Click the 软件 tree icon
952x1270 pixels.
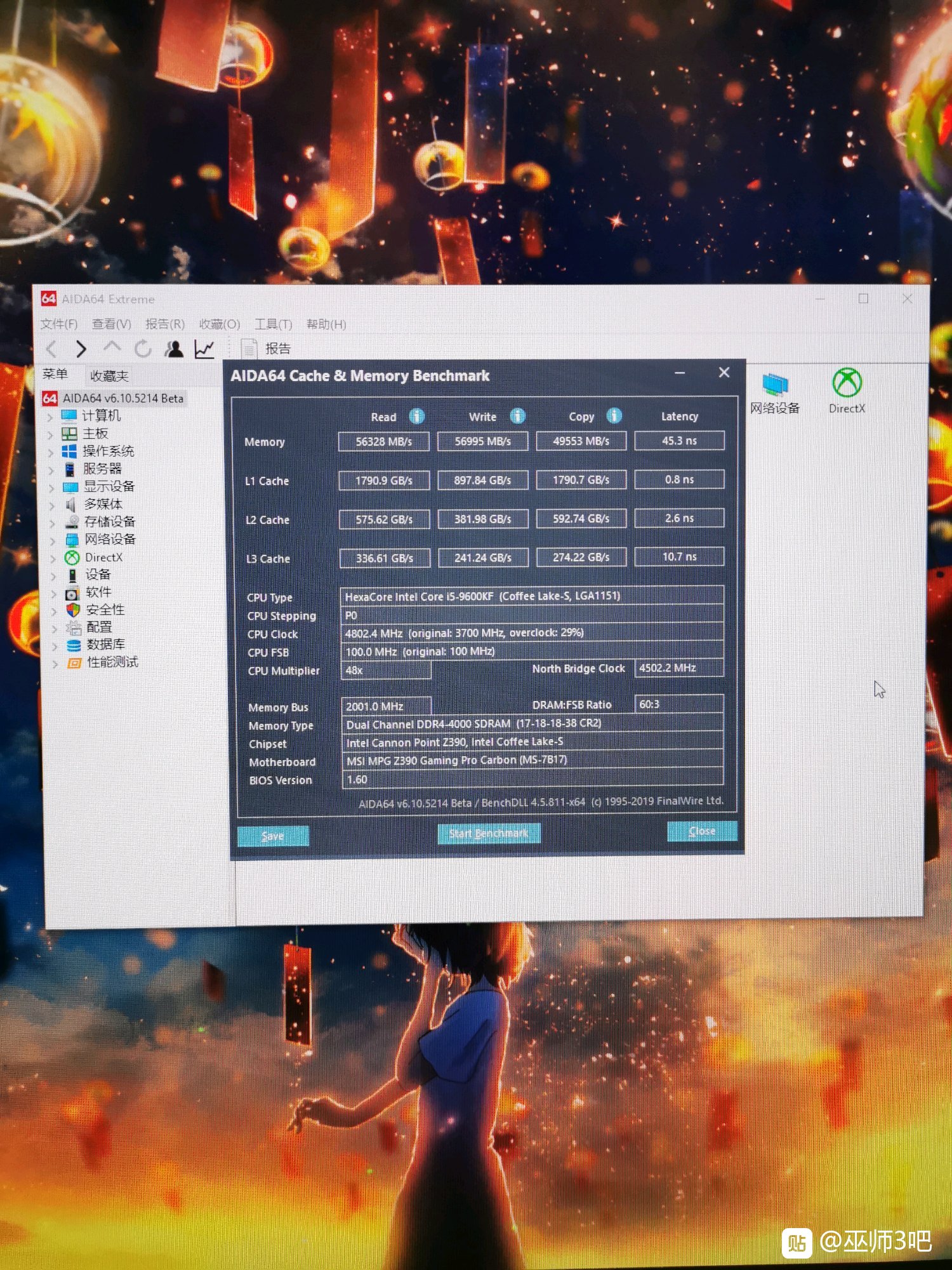pyautogui.click(x=72, y=593)
